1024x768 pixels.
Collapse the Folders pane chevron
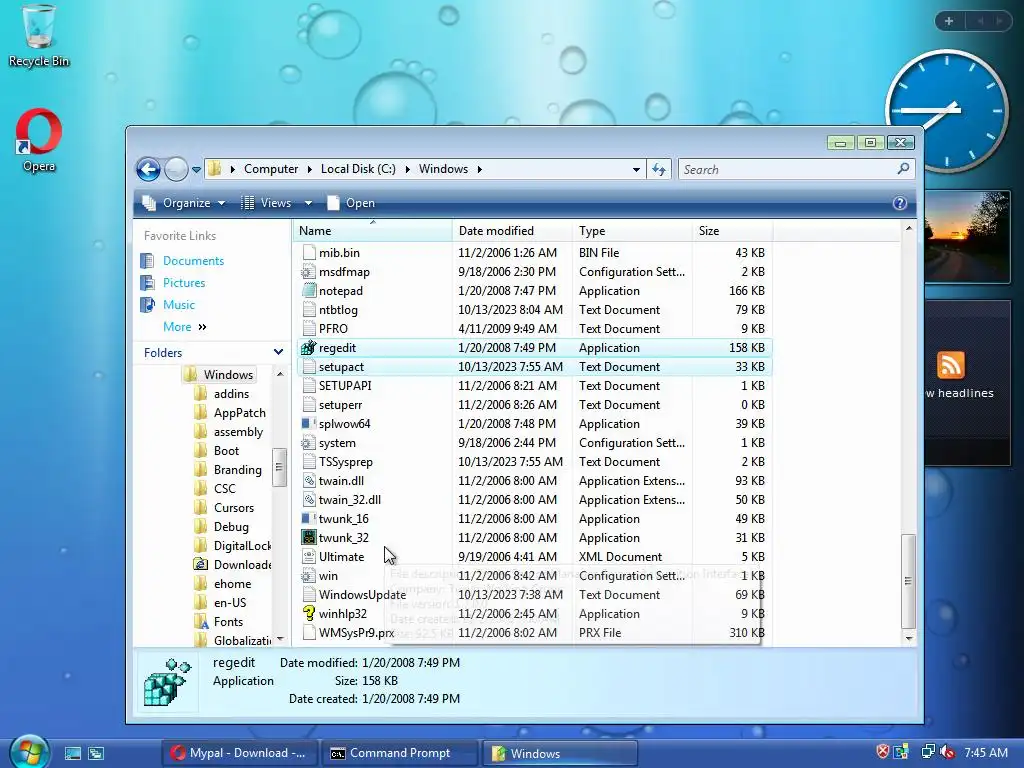[x=278, y=353]
